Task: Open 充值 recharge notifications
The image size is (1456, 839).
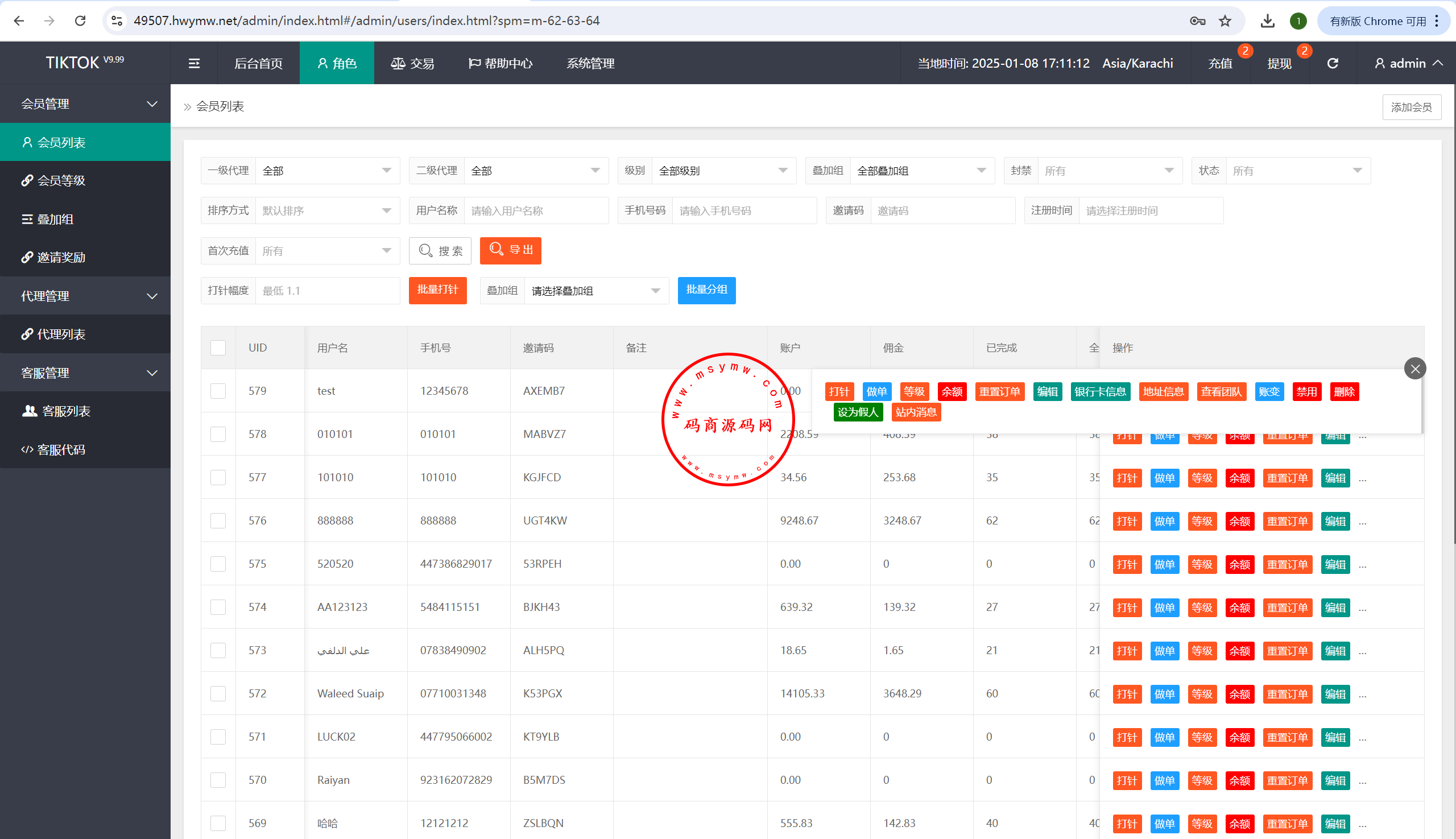Action: pos(1221,63)
